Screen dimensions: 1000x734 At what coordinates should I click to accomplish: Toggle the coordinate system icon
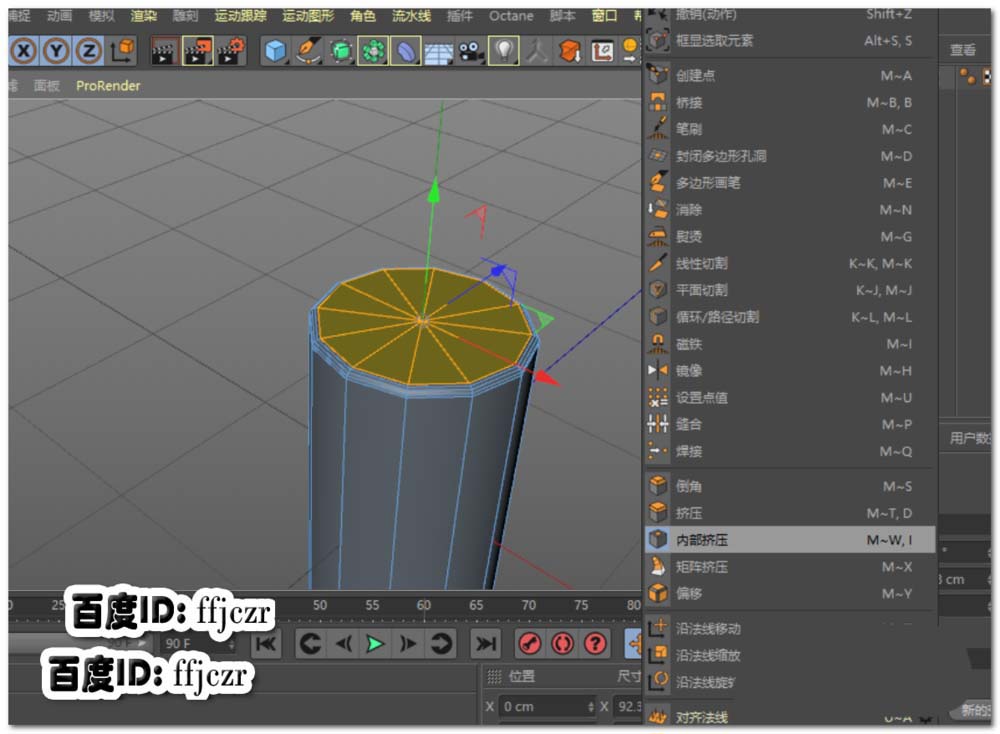click(x=122, y=50)
